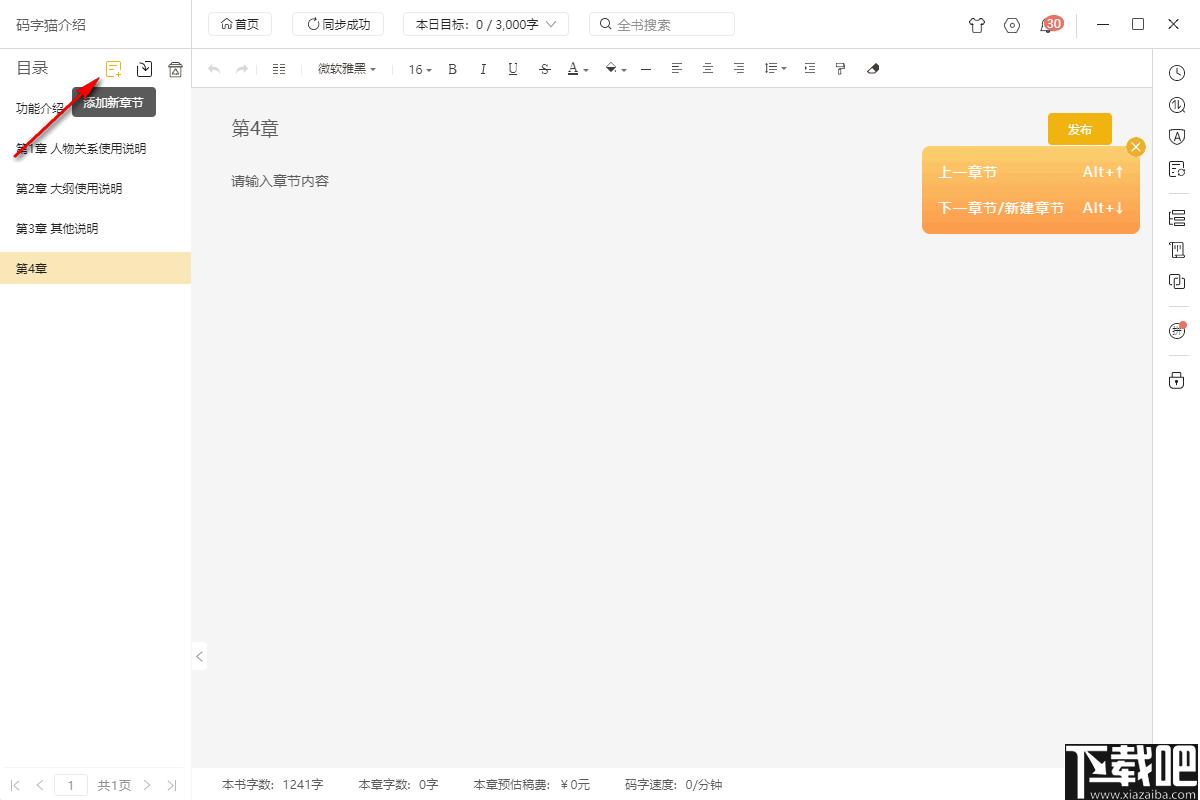The width and height of the screenshot is (1200, 800).
Task: Open the chapter recycle bin icon
Action: pyautogui.click(x=175, y=69)
